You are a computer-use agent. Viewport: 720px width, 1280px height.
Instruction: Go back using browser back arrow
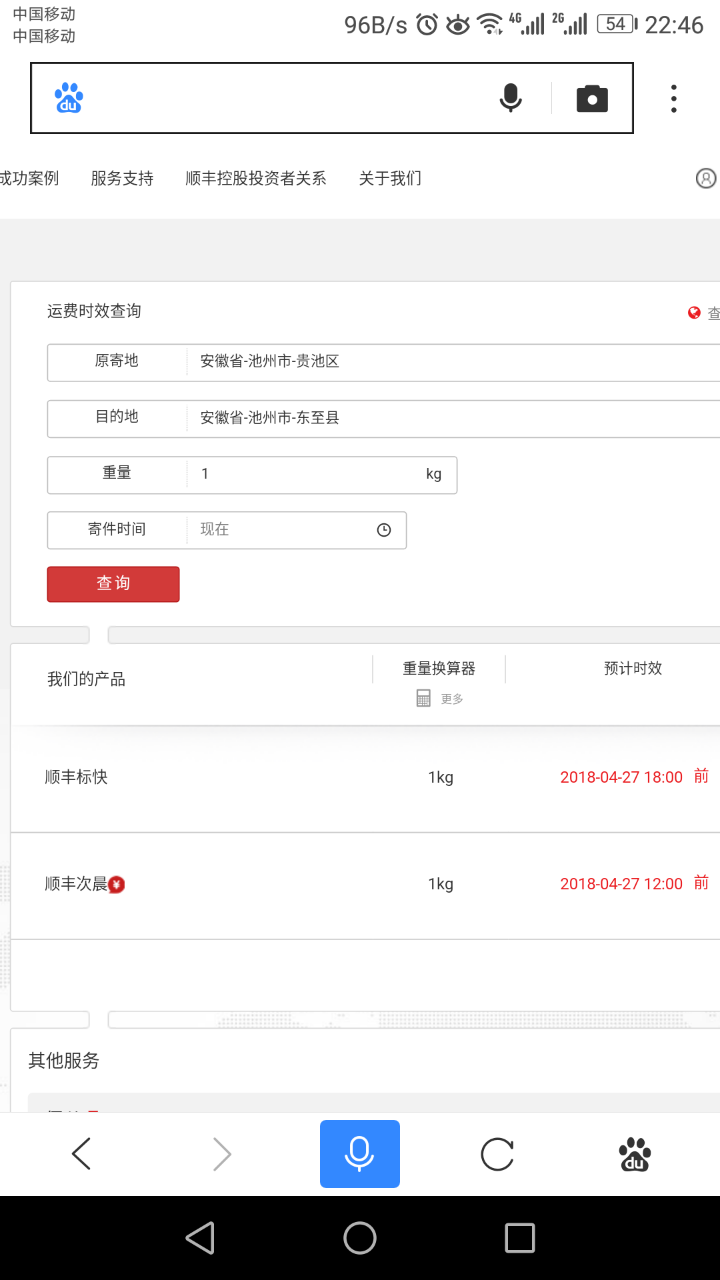click(x=82, y=1155)
